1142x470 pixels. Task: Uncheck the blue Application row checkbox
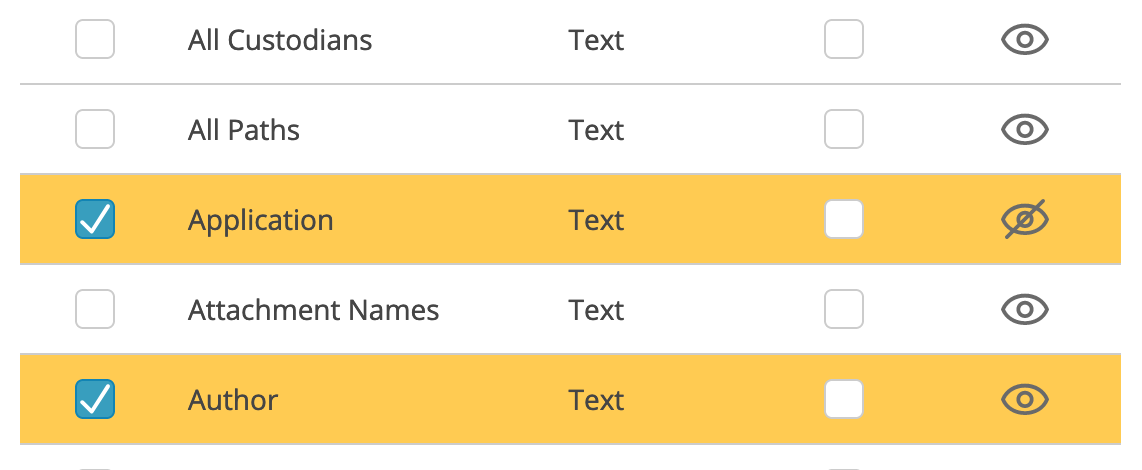tap(95, 219)
